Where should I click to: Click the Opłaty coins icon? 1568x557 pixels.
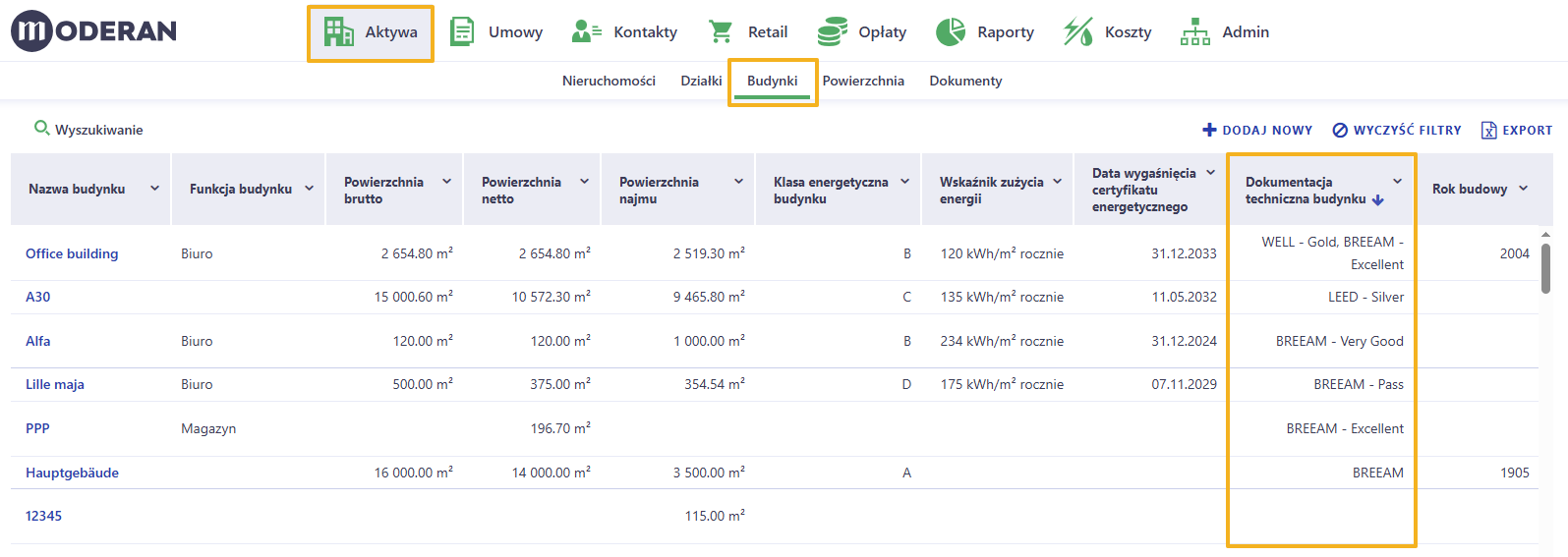pyautogui.click(x=832, y=31)
